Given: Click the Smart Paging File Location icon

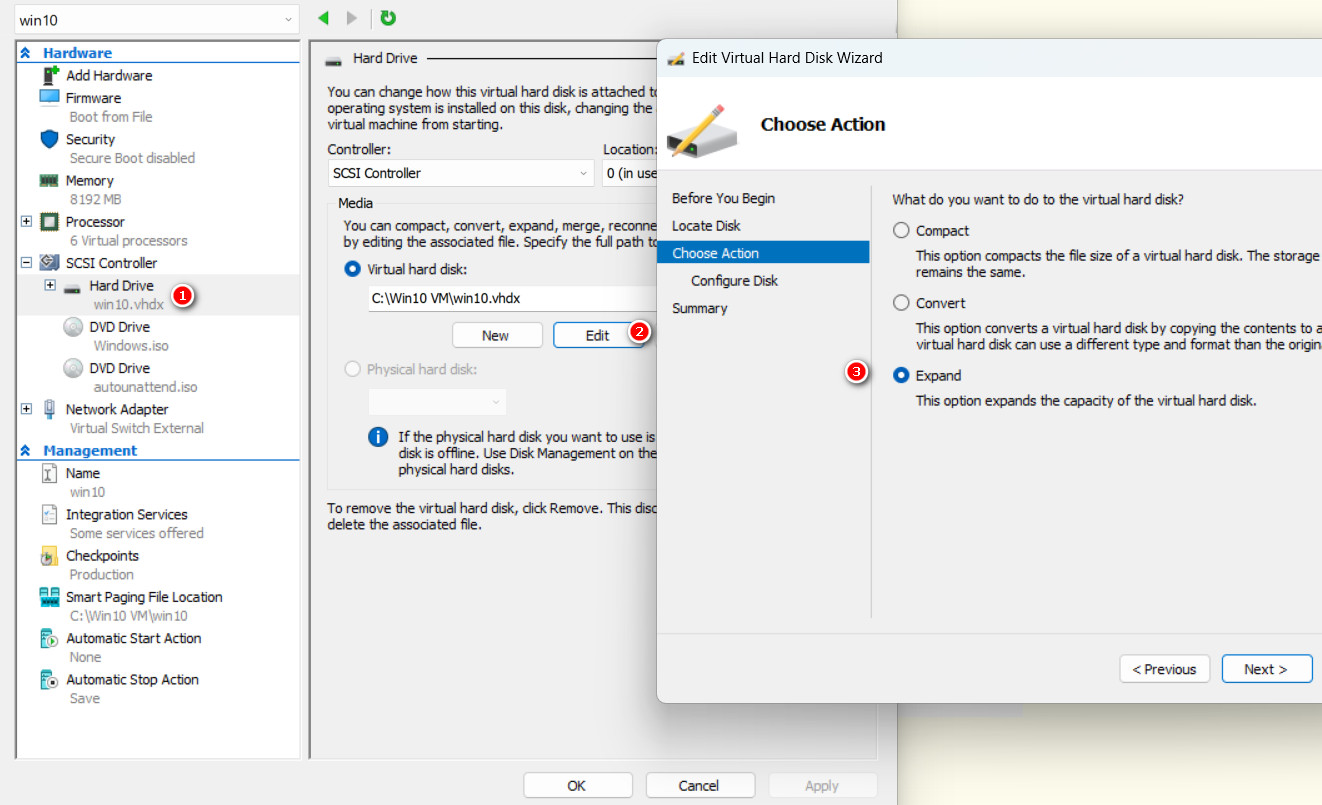Looking at the screenshot, I should tap(50, 597).
